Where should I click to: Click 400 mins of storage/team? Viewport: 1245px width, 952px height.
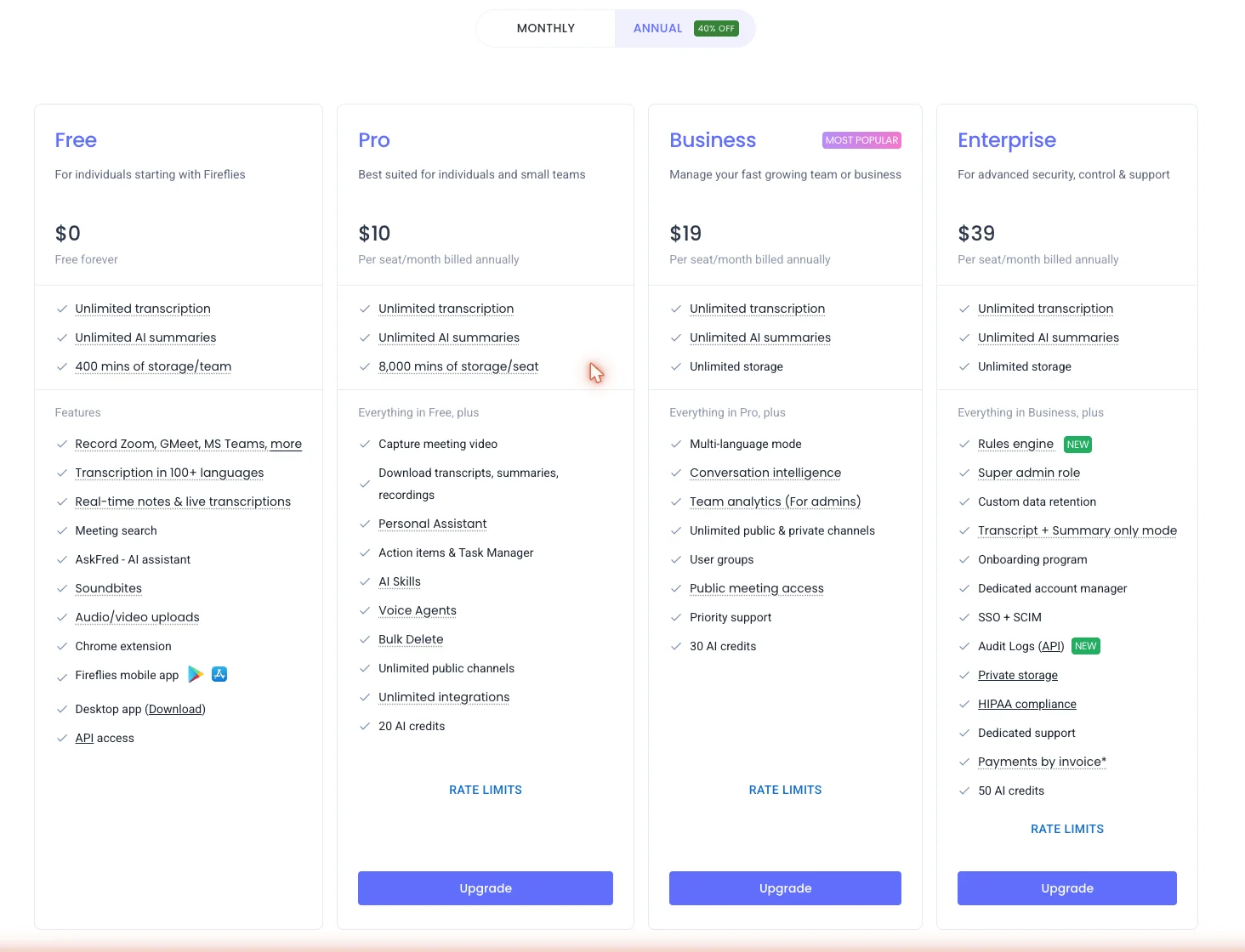(153, 366)
